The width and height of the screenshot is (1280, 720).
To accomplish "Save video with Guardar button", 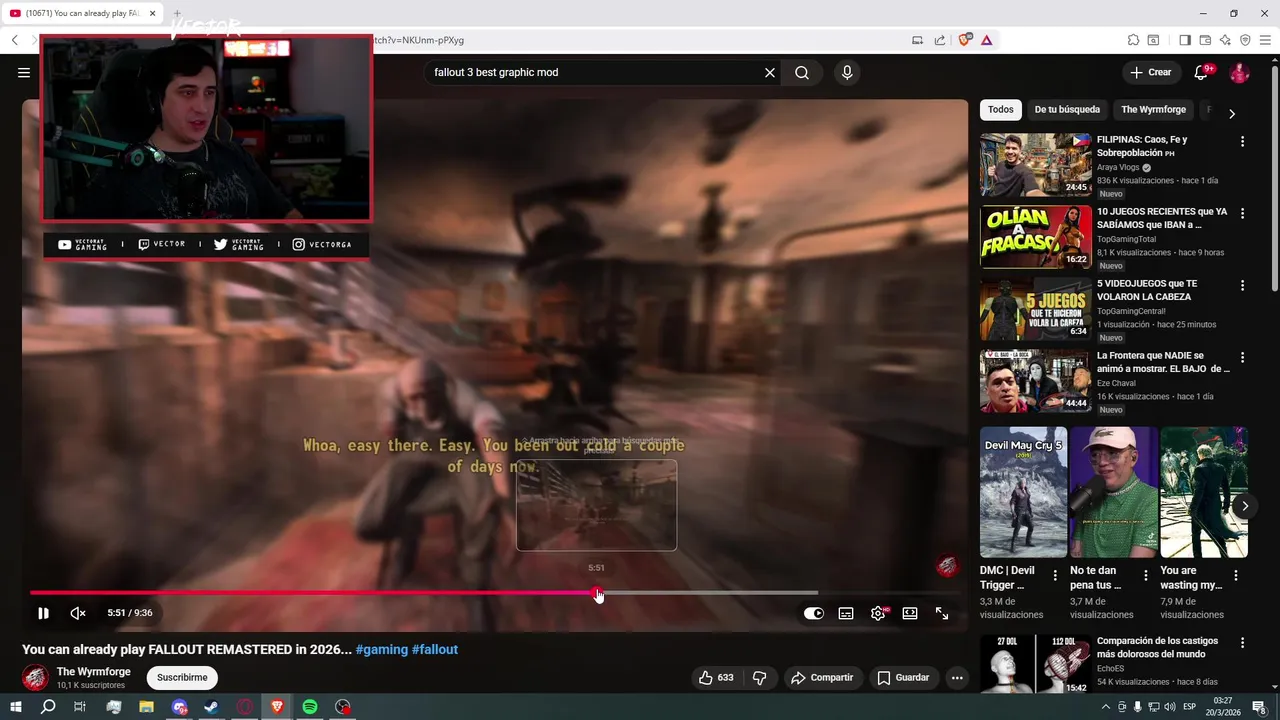I will coord(904,677).
